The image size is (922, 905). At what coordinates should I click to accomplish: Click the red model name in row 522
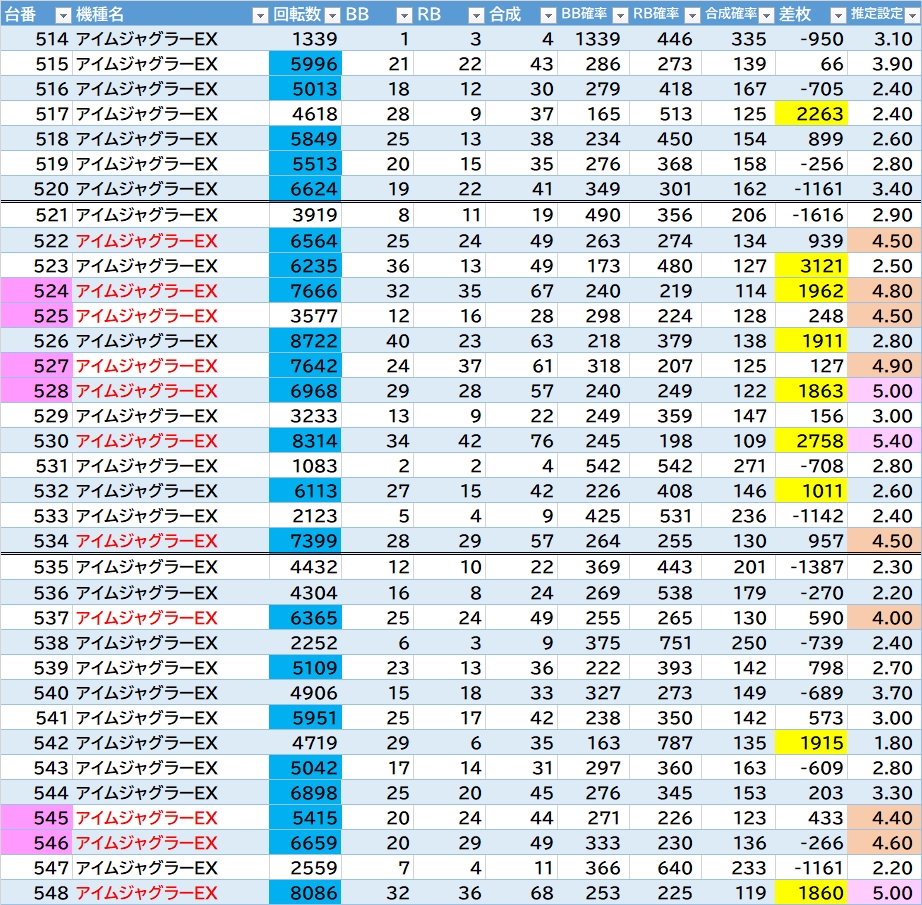[x=146, y=241]
